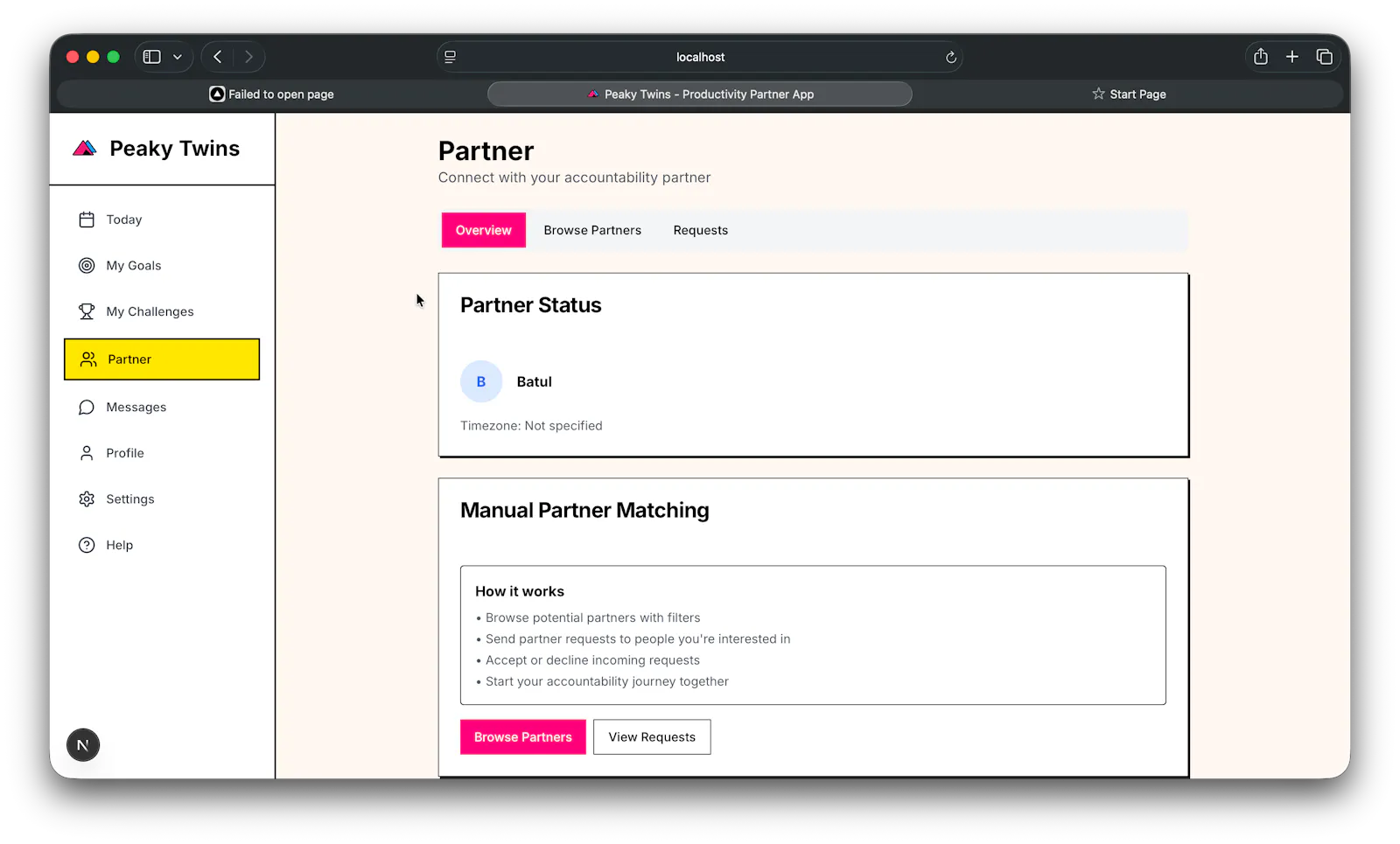
Task: Go forward with the browser arrow
Action: [x=248, y=57]
